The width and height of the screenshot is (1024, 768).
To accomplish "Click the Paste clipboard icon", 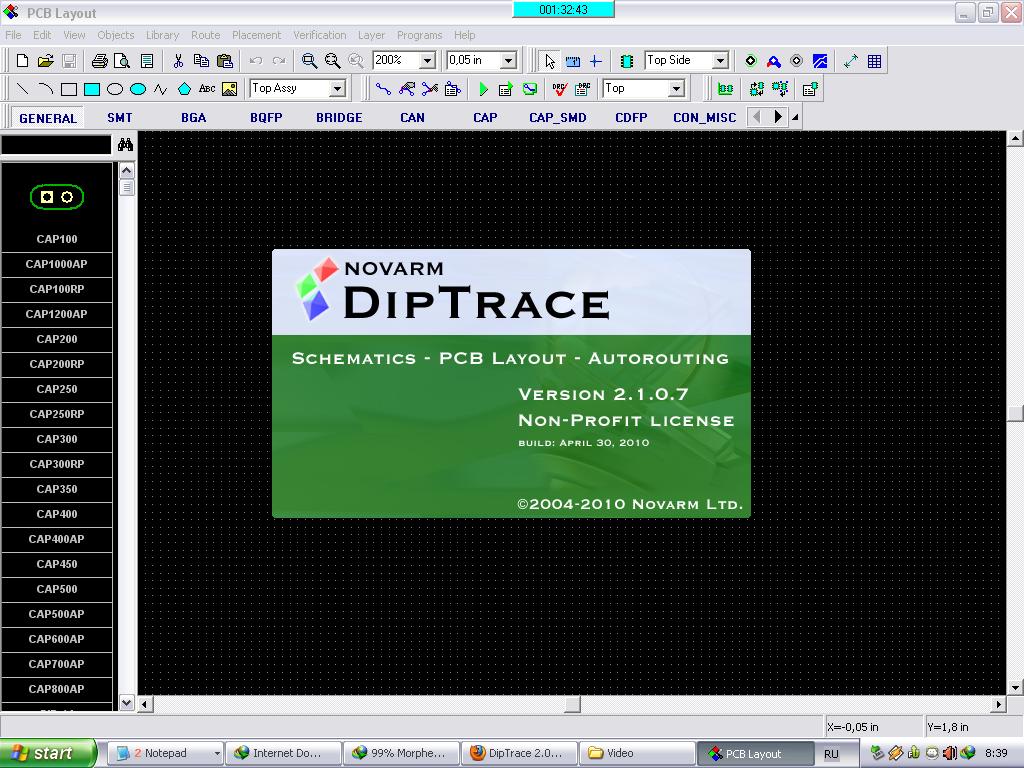I will pyautogui.click(x=225, y=61).
